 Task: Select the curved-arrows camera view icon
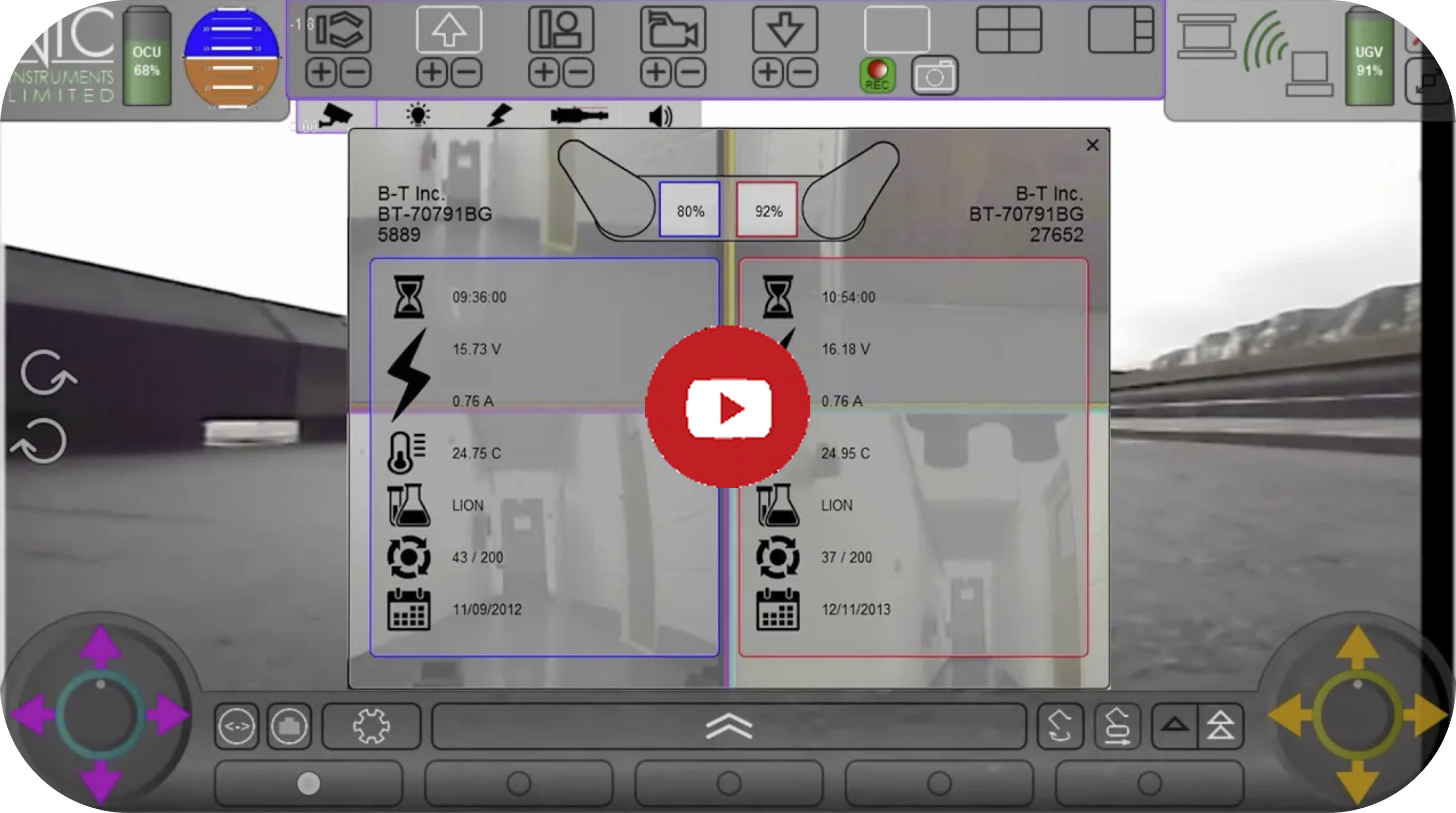coord(339,30)
